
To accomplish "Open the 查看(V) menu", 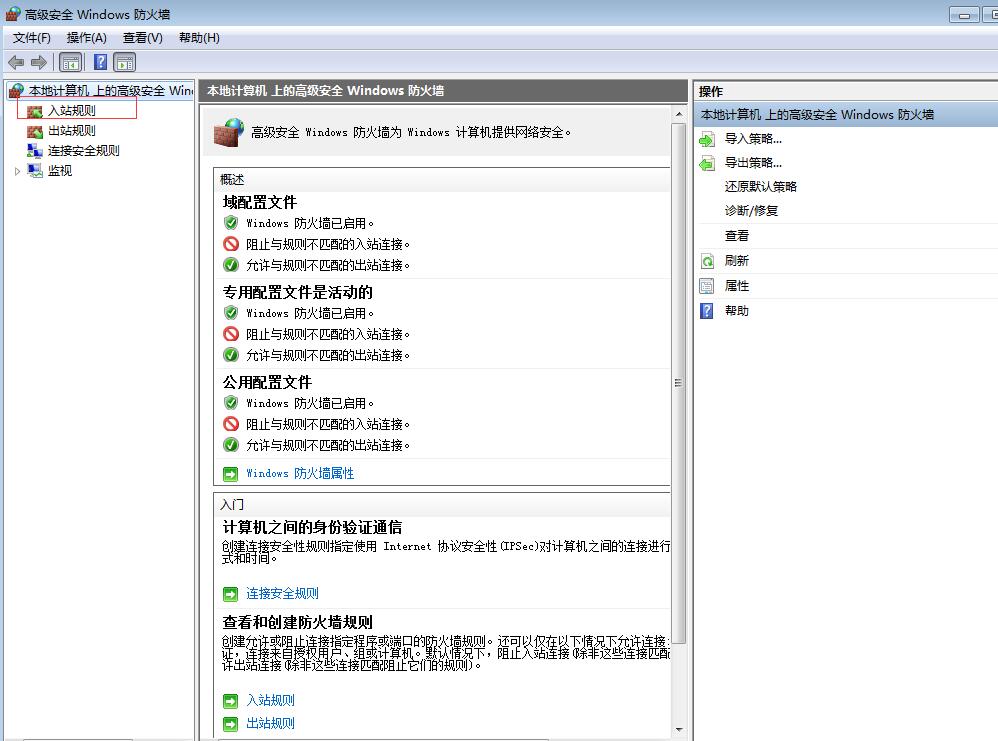I will [x=143, y=38].
